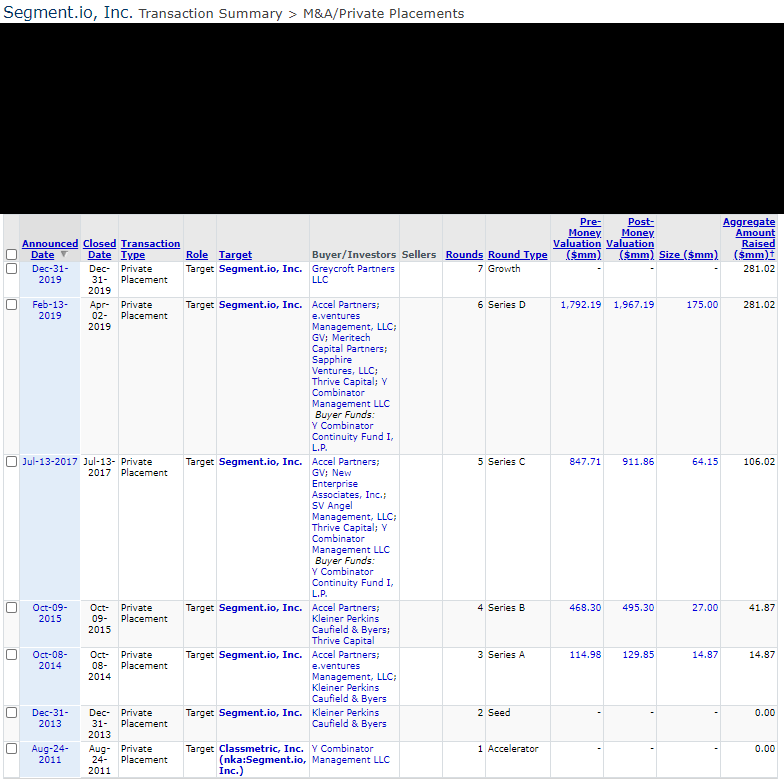Image resolution: width=784 pixels, height=779 pixels.
Task: Open the Dec-31-2013 announced date transaction
Action: coord(50,718)
